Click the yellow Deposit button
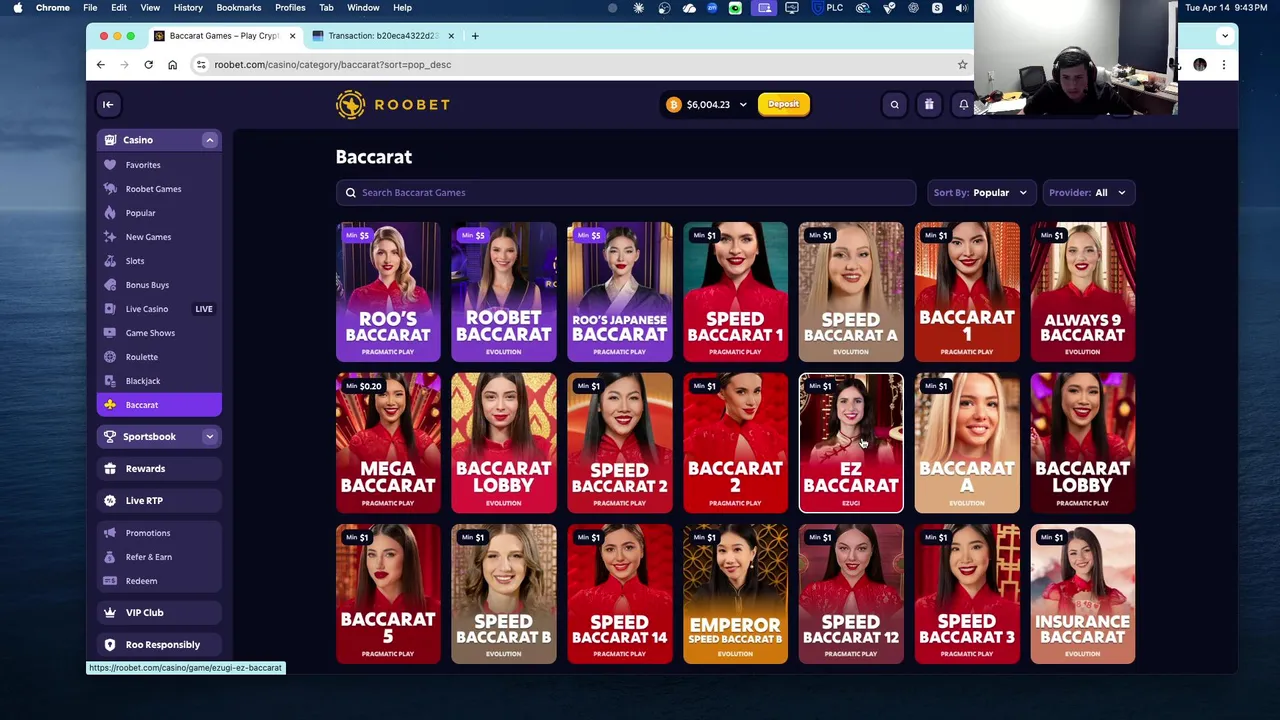The width and height of the screenshot is (1280, 720). coord(784,104)
